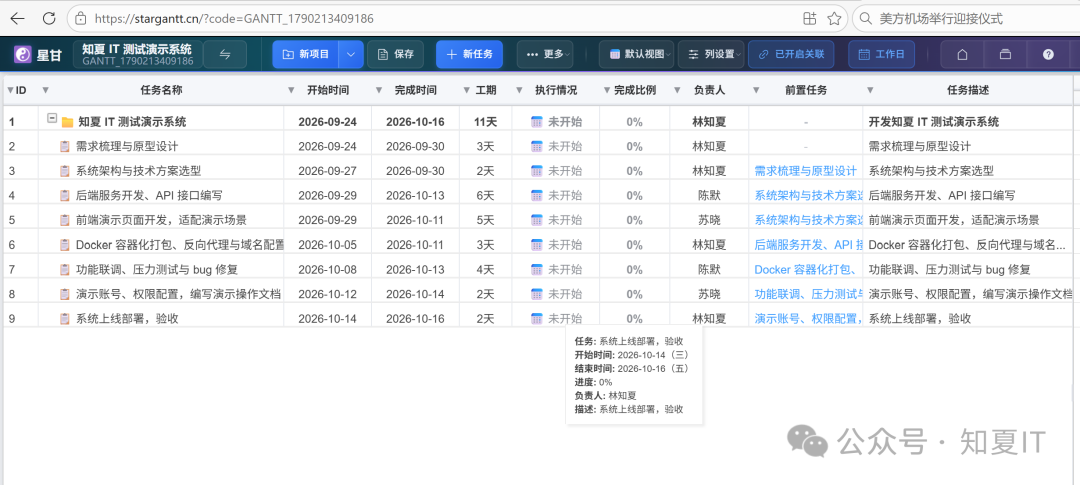The image size is (1080, 485).
Task: Click status calendar icon in row 2
Action: pos(537,146)
